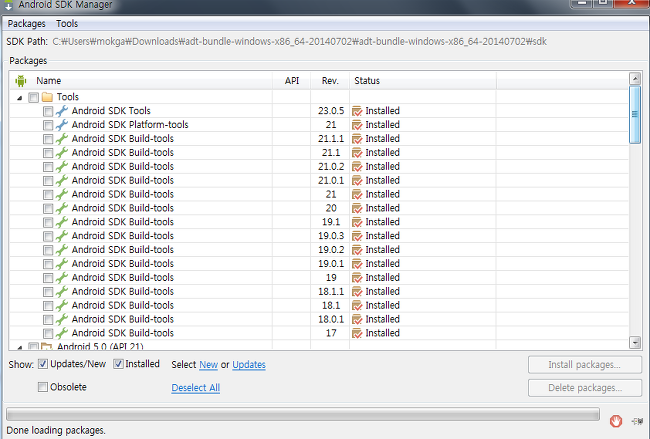Click installed status icon for Platform-tools
650x439 pixels.
pyautogui.click(x=357, y=125)
